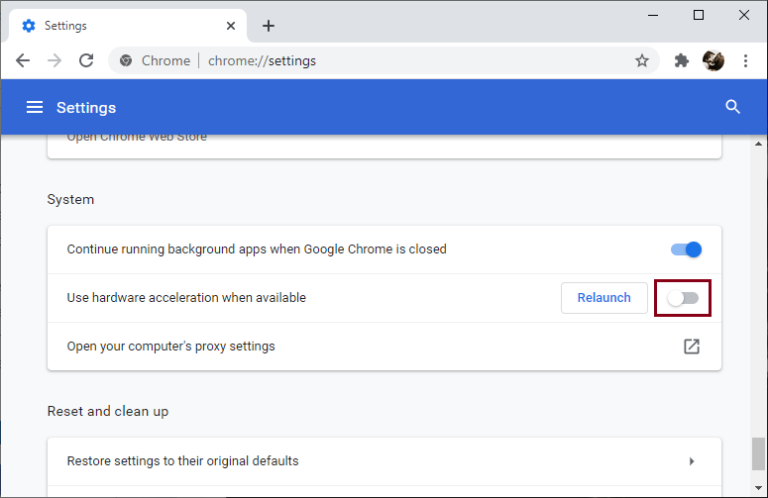Click the new tab plus button
The image size is (768, 498).
[x=268, y=26]
